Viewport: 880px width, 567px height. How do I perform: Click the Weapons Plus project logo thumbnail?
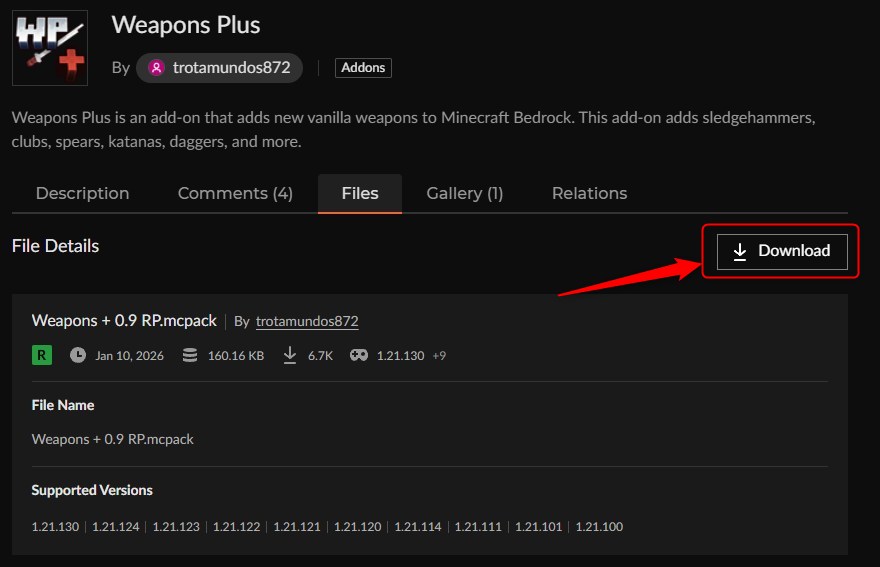pyautogui.click(x=49, y=48)
